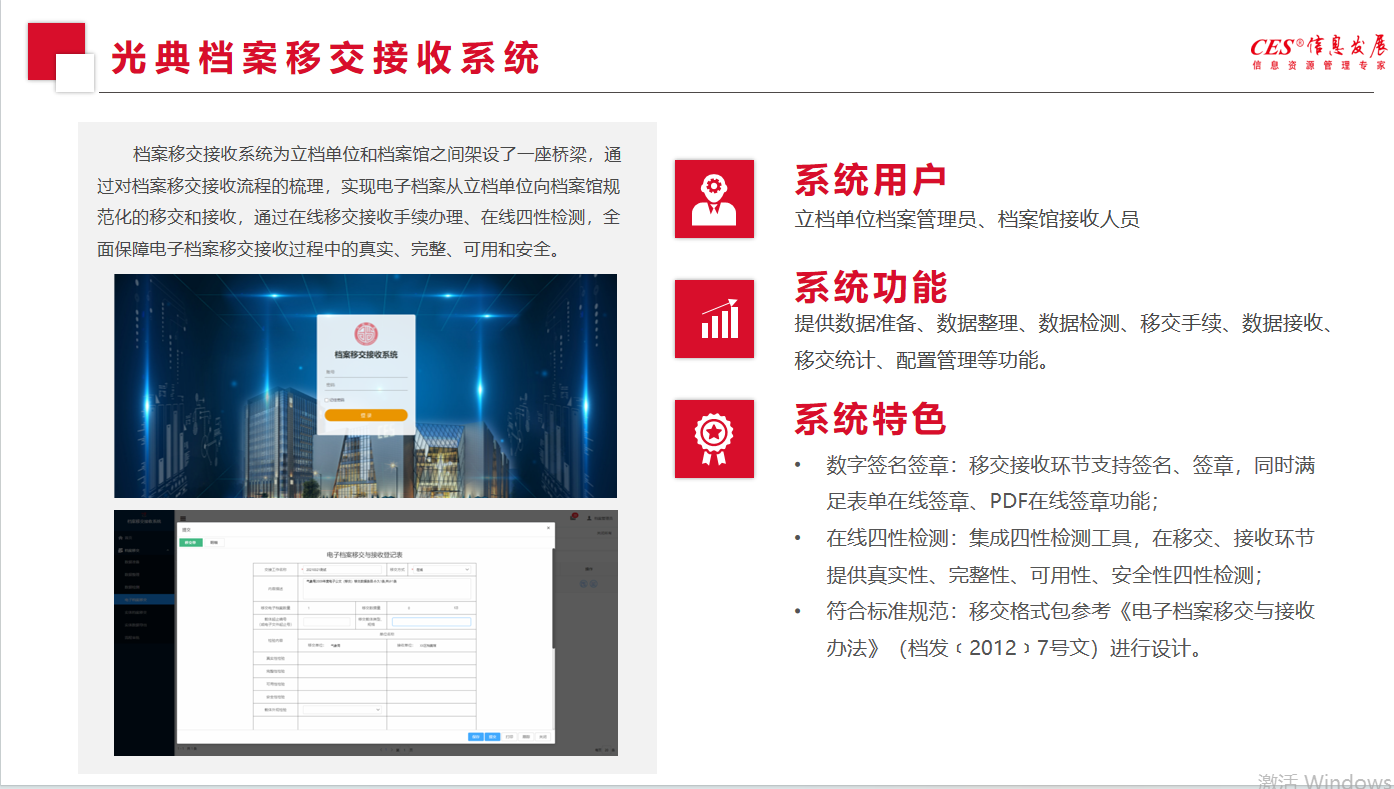
Task: Click the home icon beside 首页 in sidebar
Action: (x=120, y=538)
